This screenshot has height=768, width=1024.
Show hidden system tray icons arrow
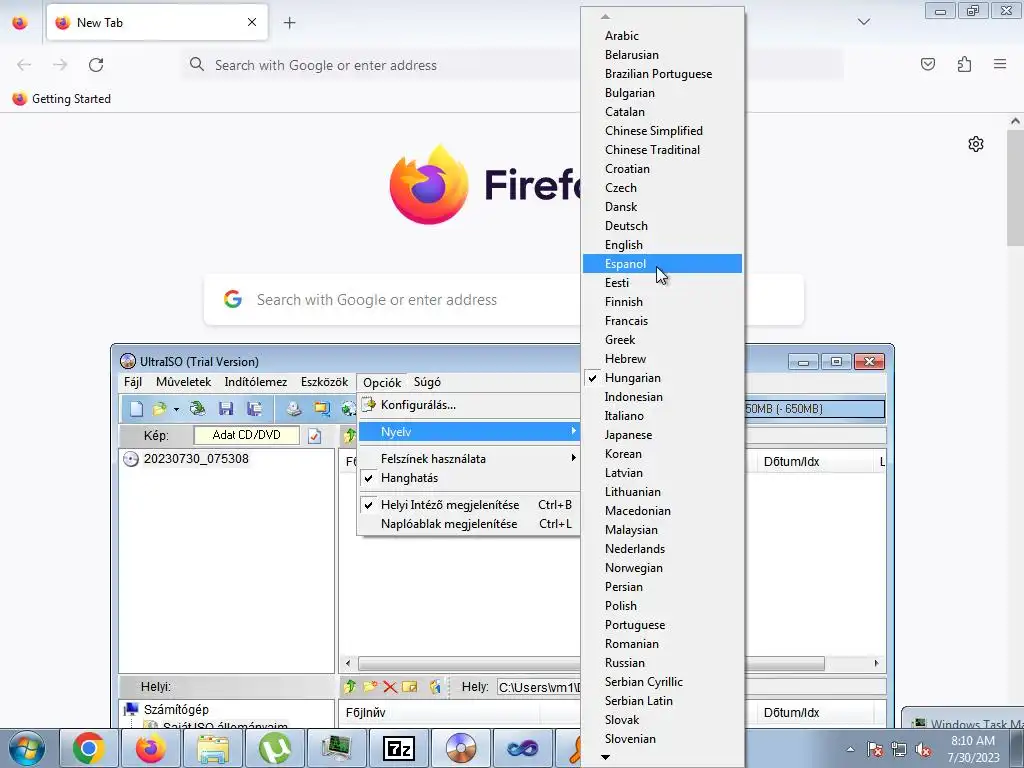point(850,750)
